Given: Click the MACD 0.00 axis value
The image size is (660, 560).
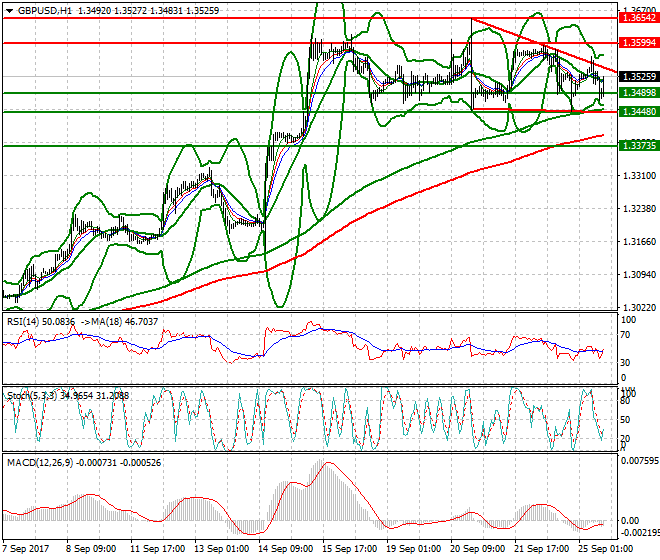Looking at the screenshot, I should [630, 521].
